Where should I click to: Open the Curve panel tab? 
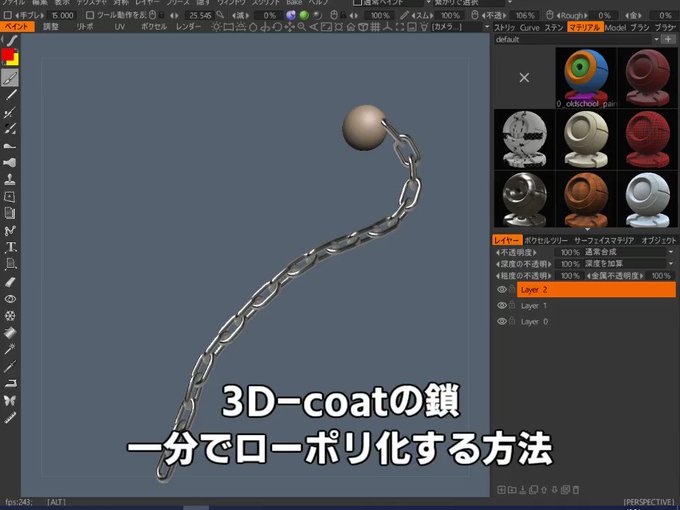click(x=529, y=28)
